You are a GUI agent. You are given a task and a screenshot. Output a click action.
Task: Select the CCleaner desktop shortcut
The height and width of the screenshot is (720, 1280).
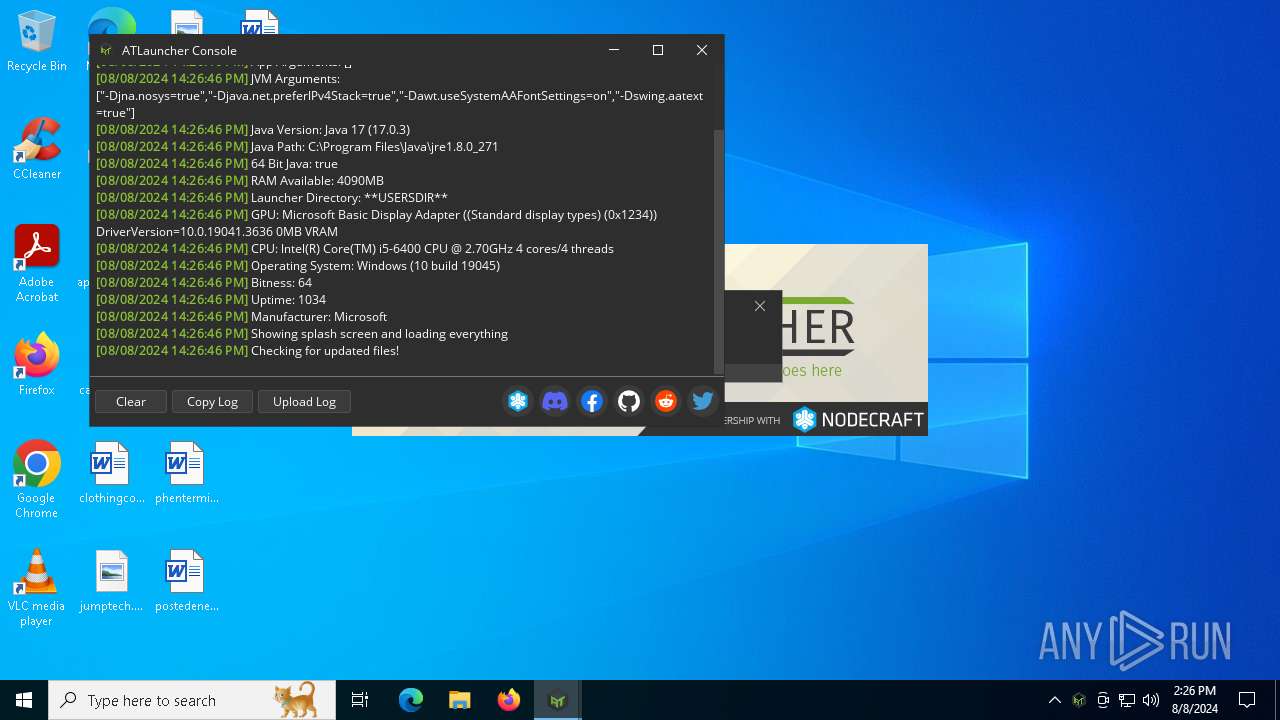click(37, 149)
